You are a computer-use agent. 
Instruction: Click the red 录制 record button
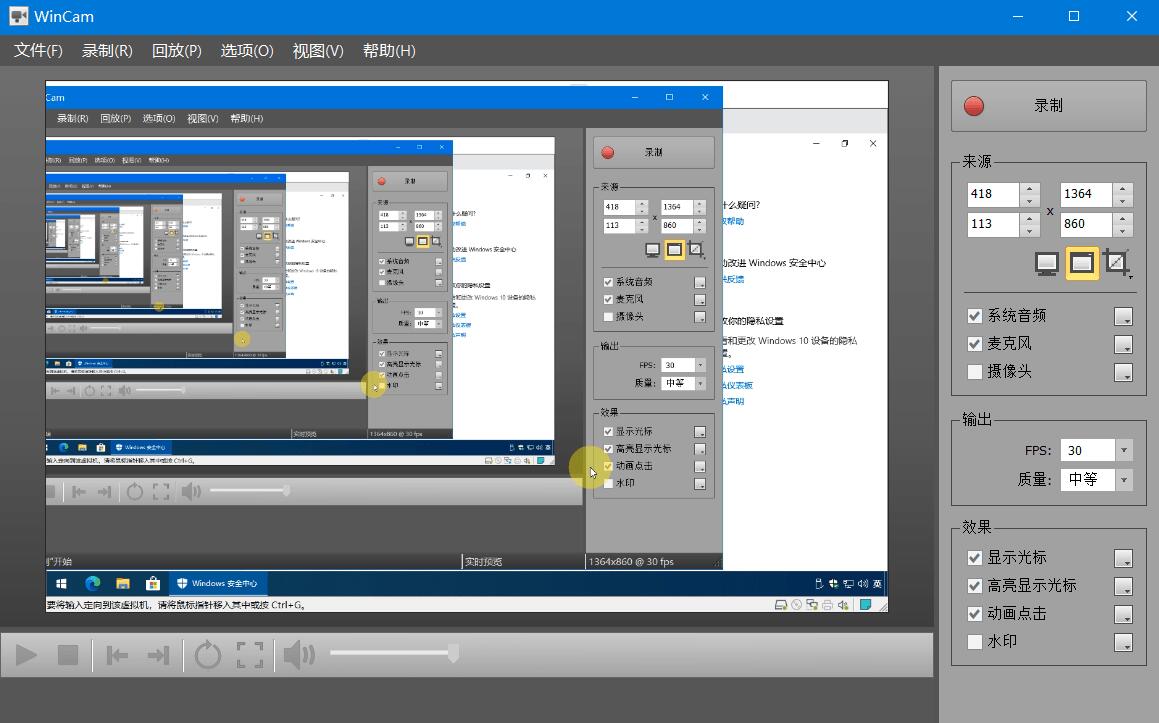click(1048, 106)
